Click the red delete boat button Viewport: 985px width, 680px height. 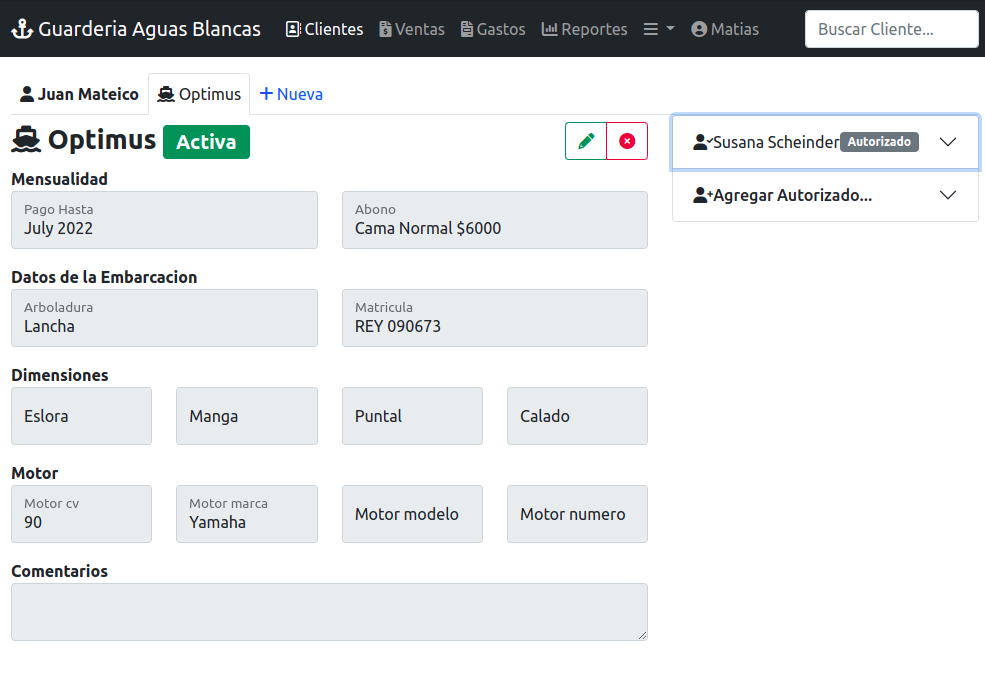pos(627,141)
